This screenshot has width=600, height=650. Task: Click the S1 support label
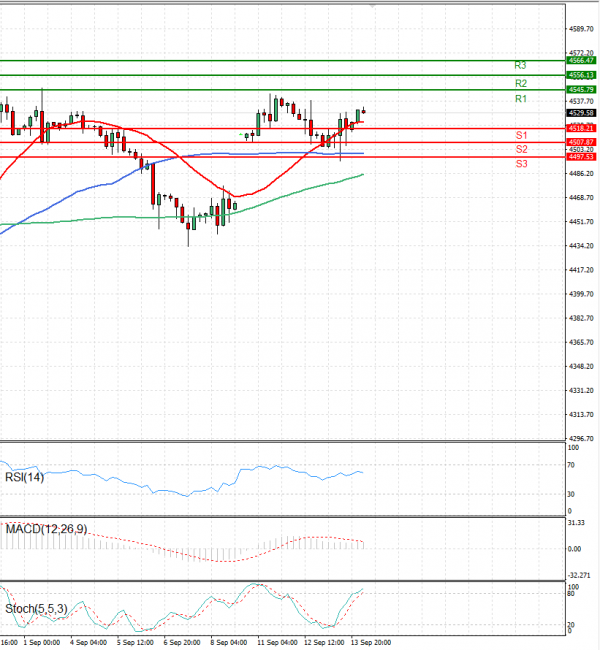[521, 135]
